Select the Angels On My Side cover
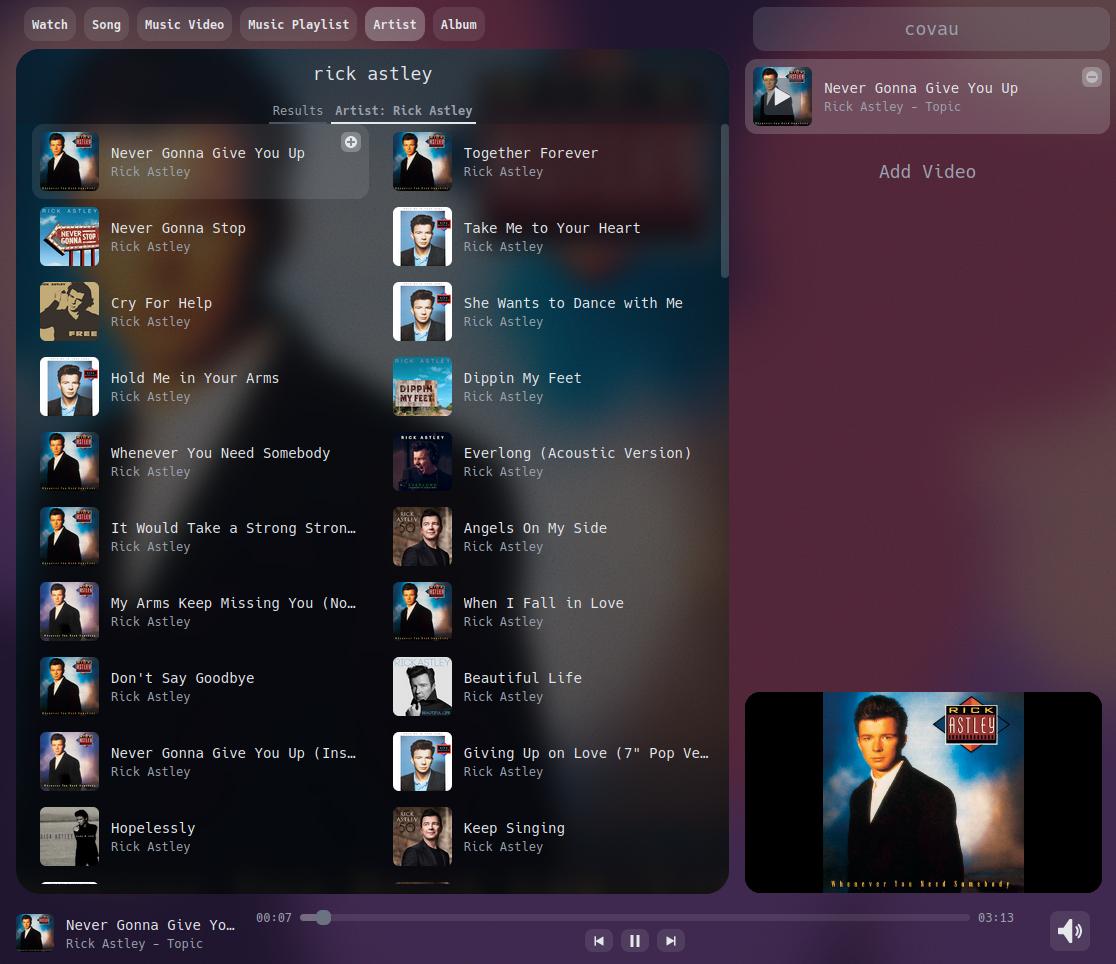 coord(423,537)
